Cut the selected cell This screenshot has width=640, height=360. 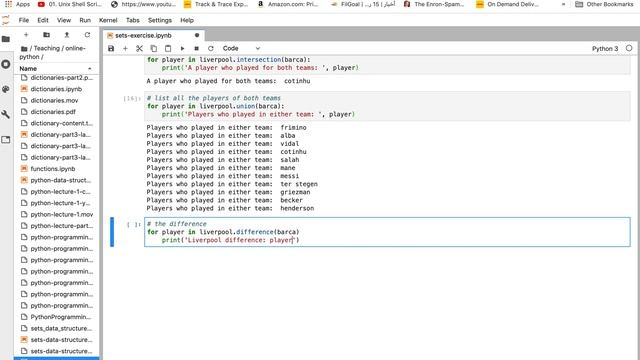[x=139, y=48]
